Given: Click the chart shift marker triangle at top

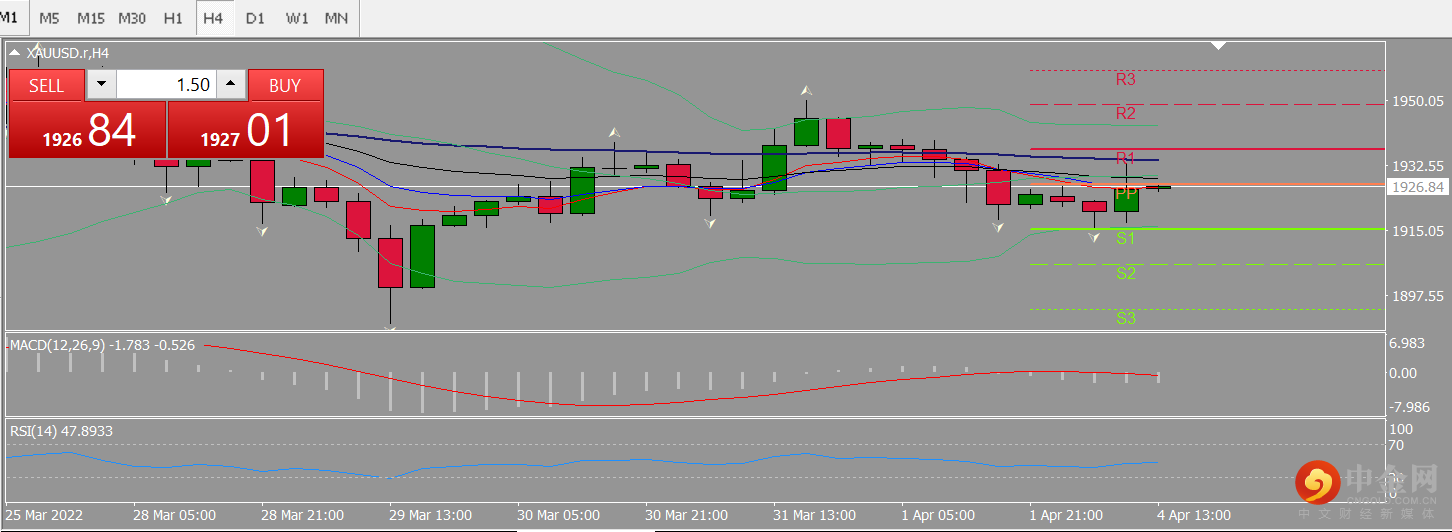Looking at the screenshot, I should point(1218,46).
